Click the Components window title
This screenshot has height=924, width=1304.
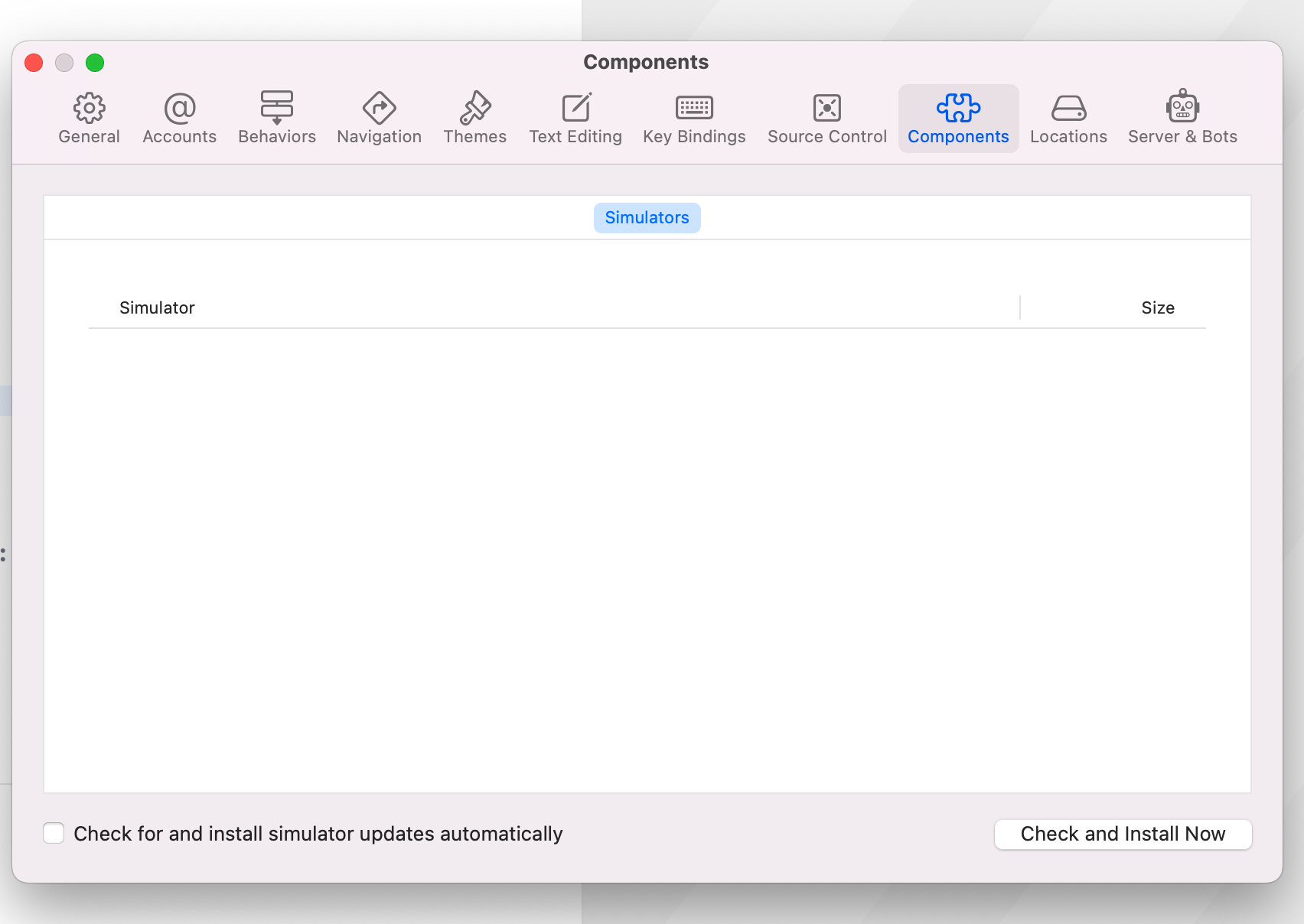tap(646, 62)
